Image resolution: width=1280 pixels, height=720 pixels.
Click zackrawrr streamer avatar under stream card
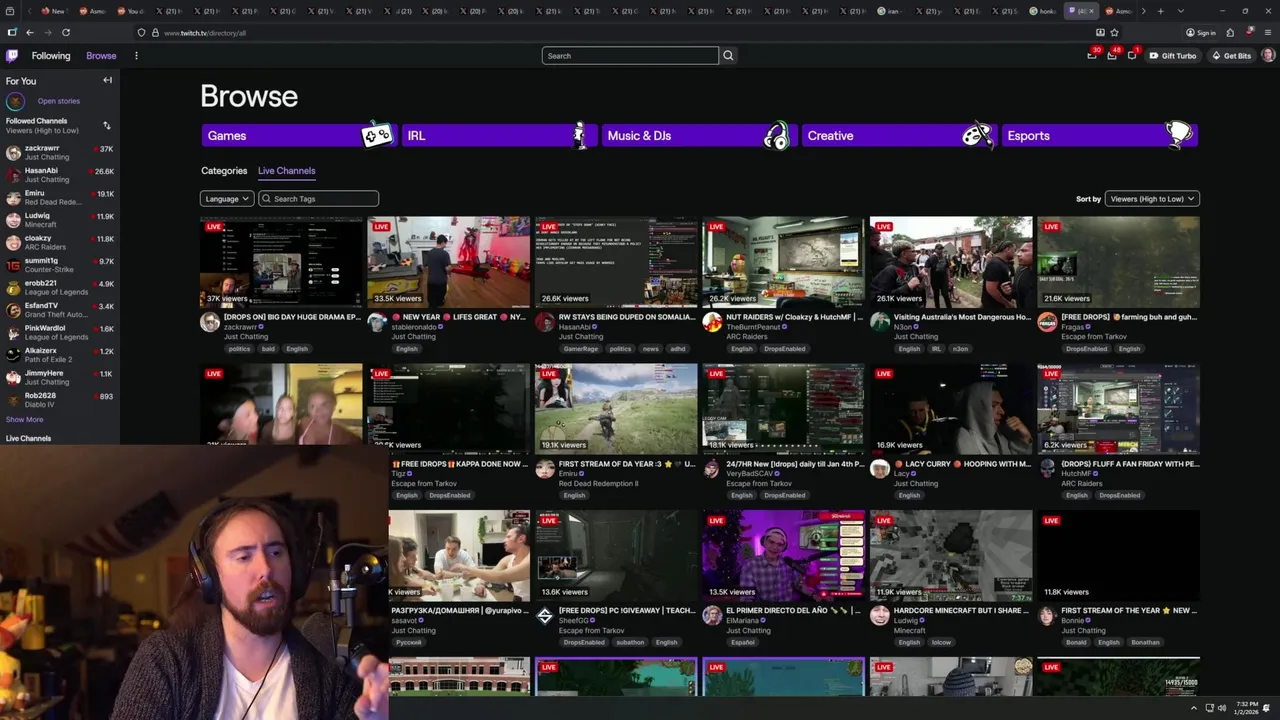click(x=210, y=322)
